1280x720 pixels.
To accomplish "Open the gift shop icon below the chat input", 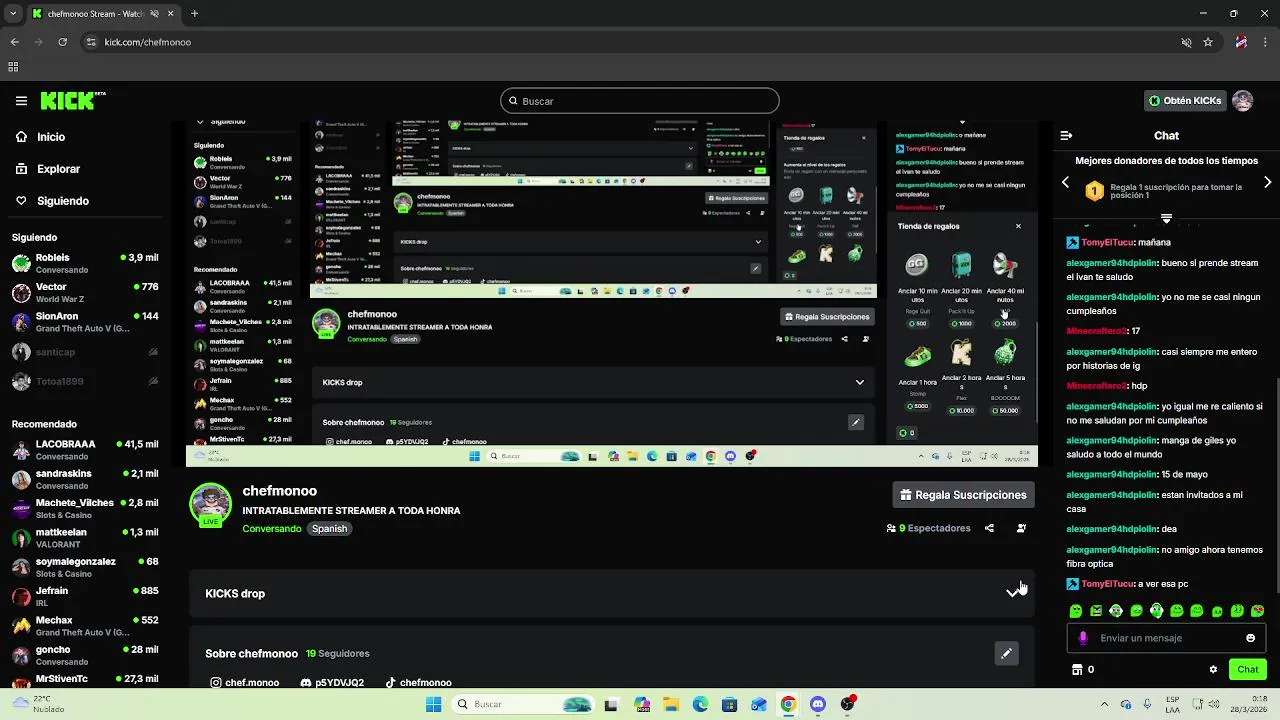I will [1077, 670].
